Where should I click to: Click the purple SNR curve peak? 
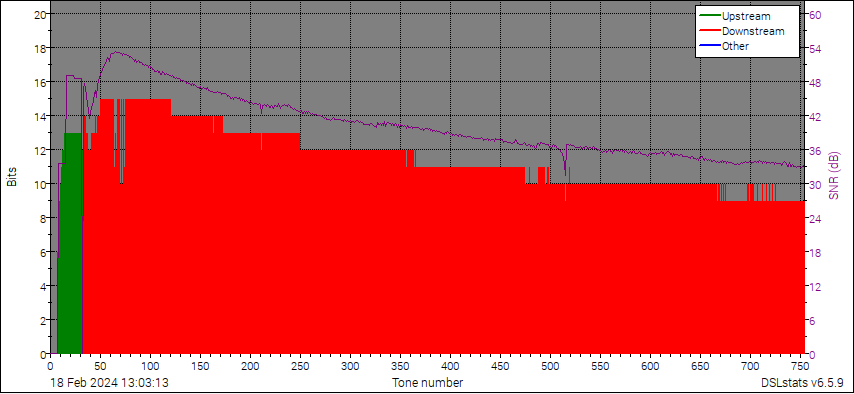pyautogui.click(x=115, y=52)
